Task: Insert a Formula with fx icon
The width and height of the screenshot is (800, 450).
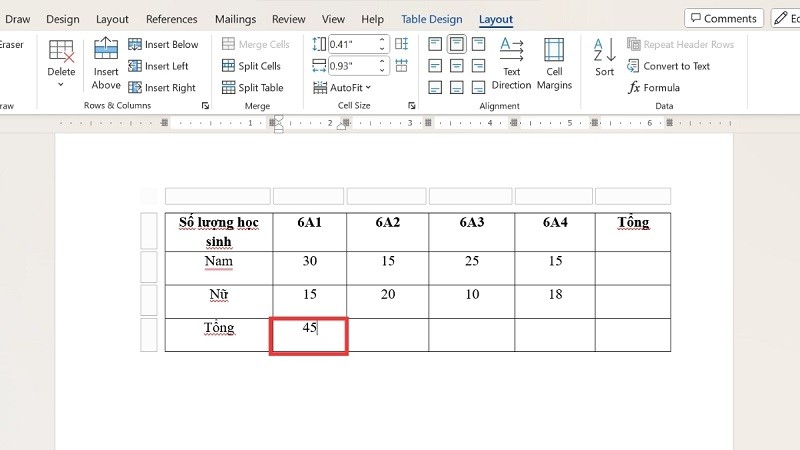Action: 654,88
